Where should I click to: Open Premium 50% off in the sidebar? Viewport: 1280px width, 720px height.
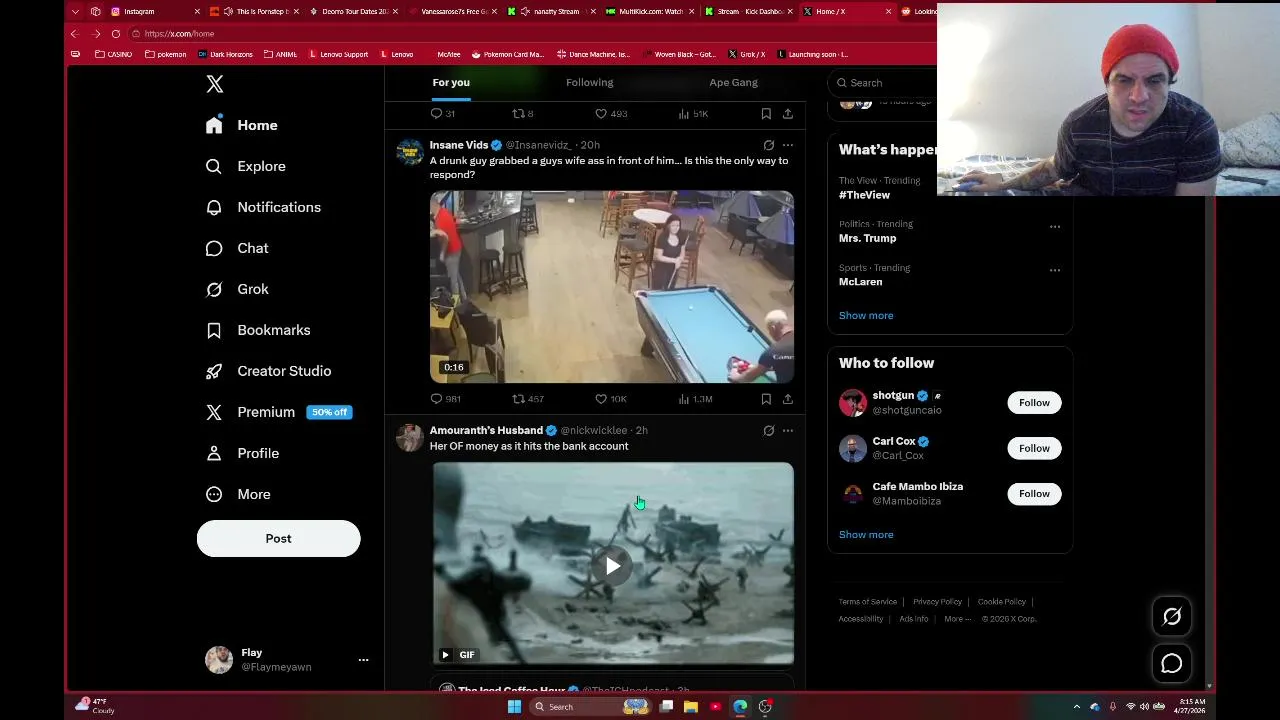point(278,412)
